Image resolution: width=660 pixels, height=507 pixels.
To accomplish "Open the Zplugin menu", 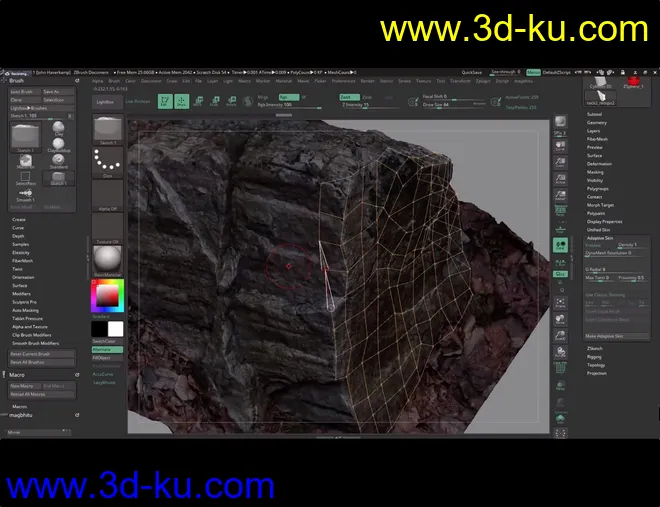I will pyautogui.click(x=483, y=81).
